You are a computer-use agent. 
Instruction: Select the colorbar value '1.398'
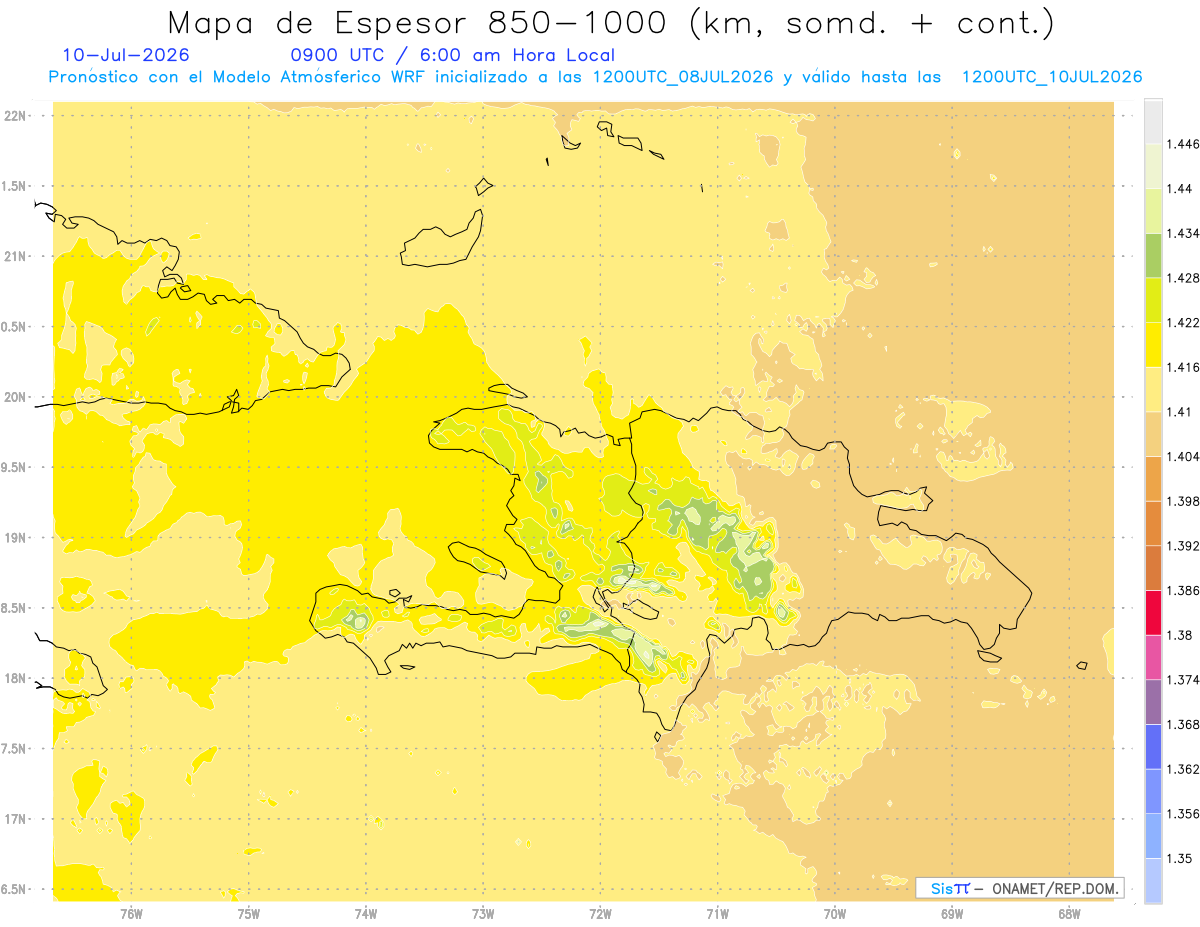pos(1183,501)
